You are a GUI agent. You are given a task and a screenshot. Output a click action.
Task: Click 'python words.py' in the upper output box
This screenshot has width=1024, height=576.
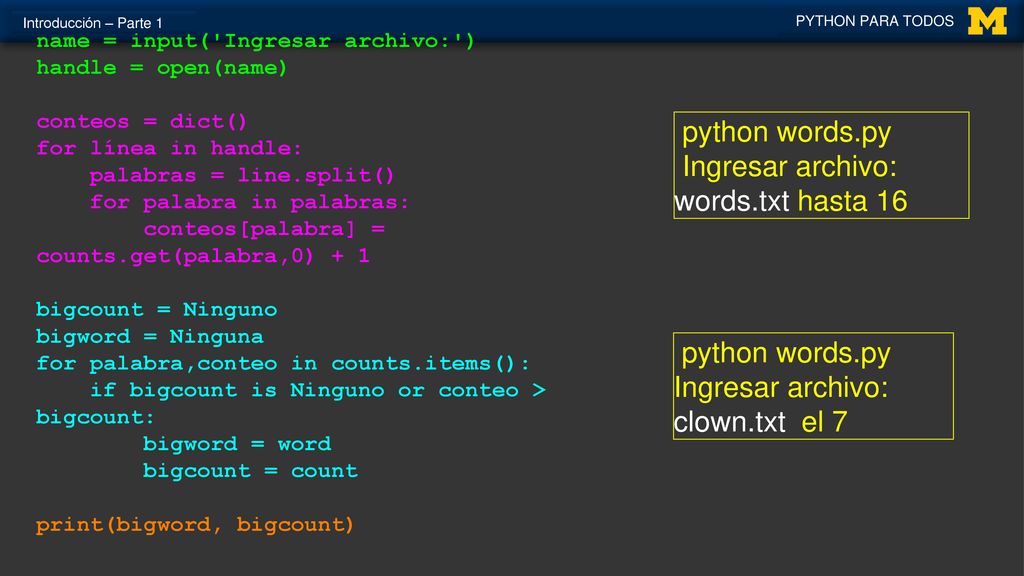(786, 133)
